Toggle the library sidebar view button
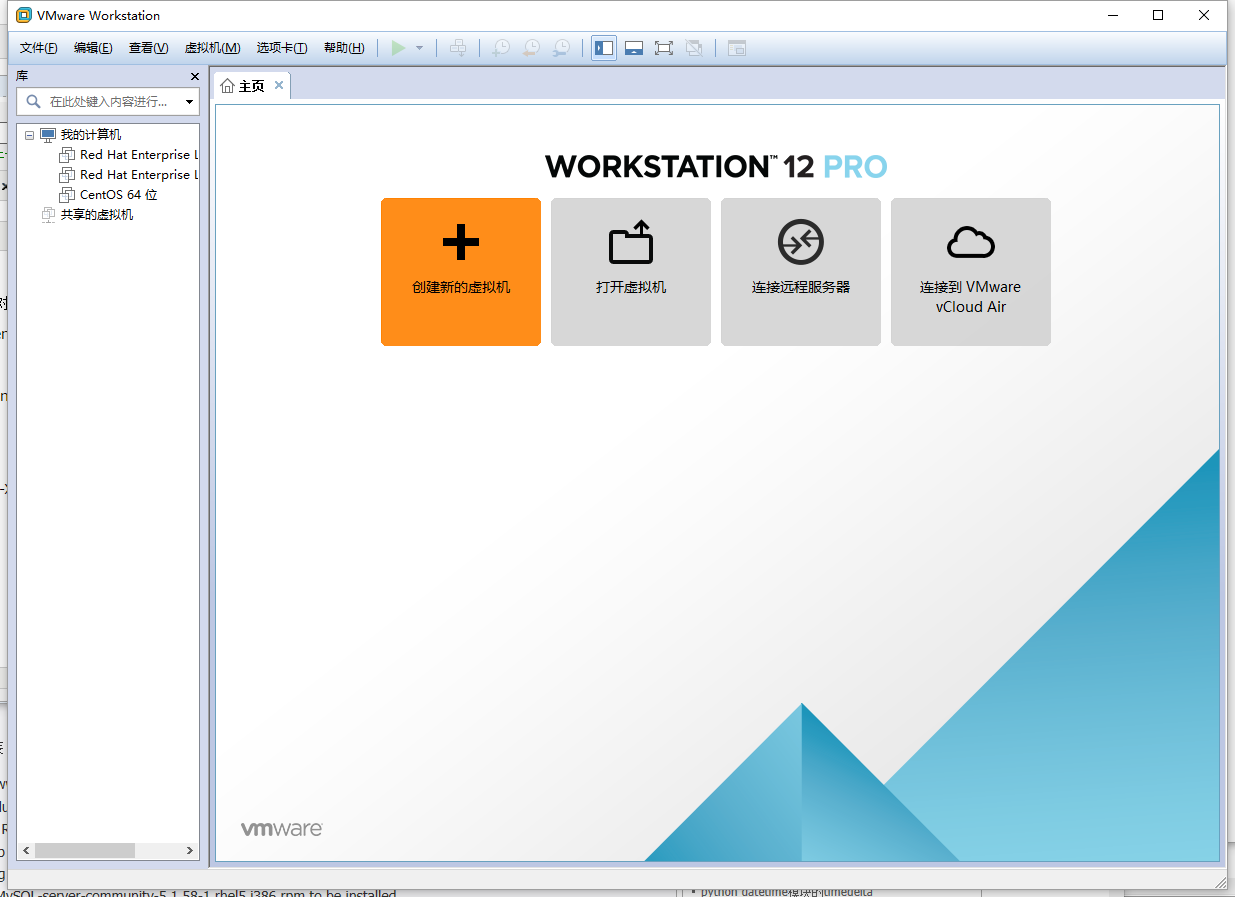Screen dimensions: 1235x897 click(x=604, y=48)
